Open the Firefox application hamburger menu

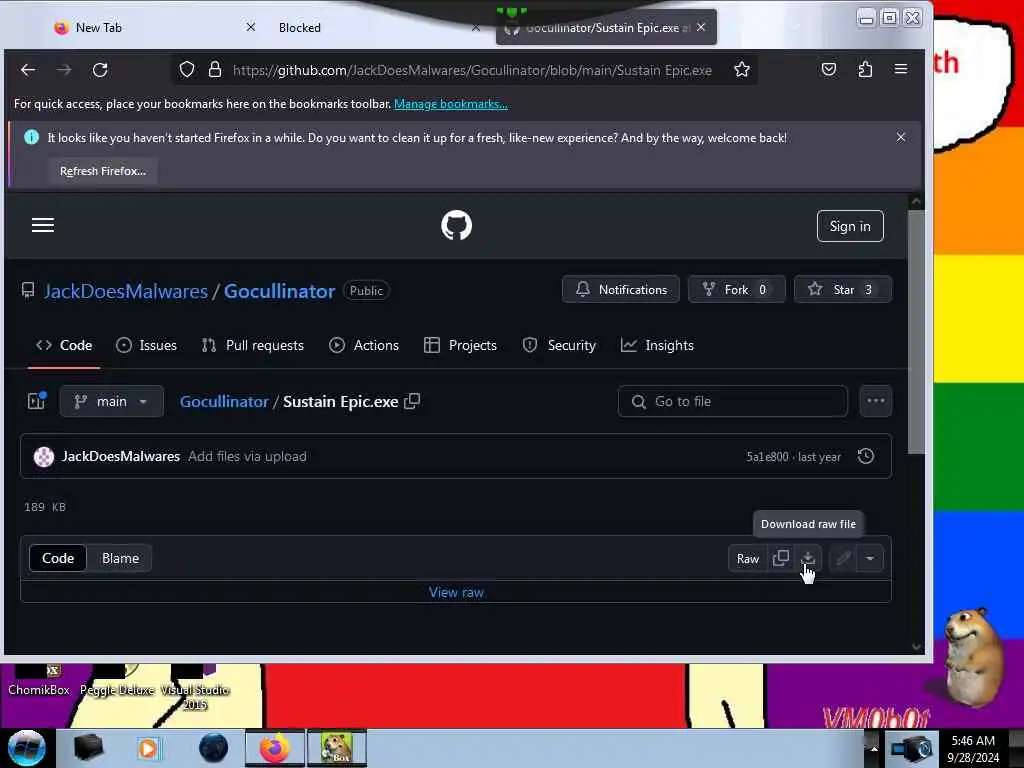901,69
